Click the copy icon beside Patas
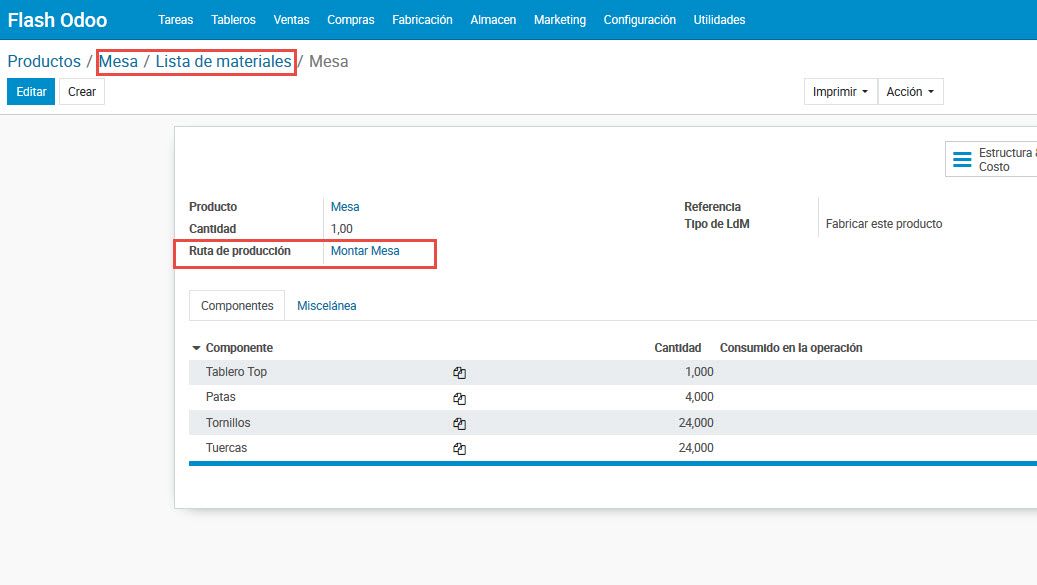The width and height of the screenshot is (1037, 585). tap(459, 398)
